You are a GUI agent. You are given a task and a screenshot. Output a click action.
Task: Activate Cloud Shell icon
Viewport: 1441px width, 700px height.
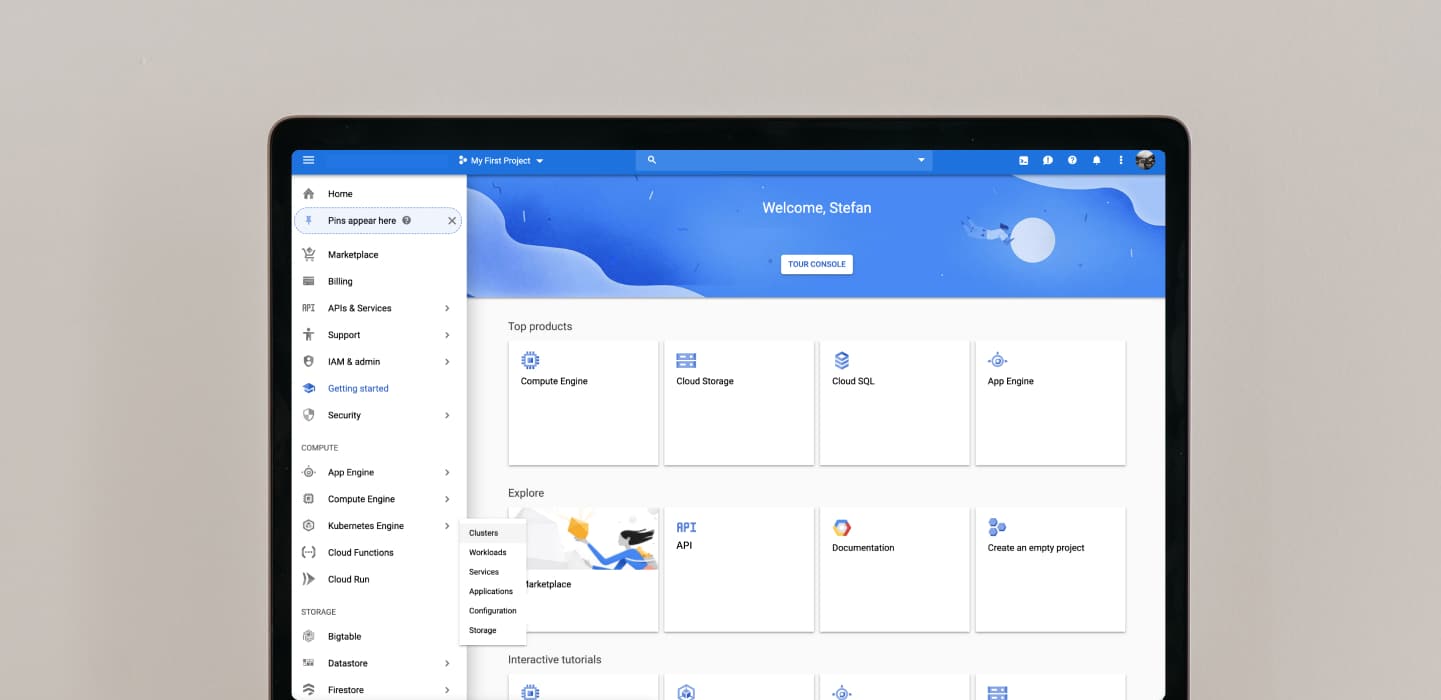tap(1024, 160)
